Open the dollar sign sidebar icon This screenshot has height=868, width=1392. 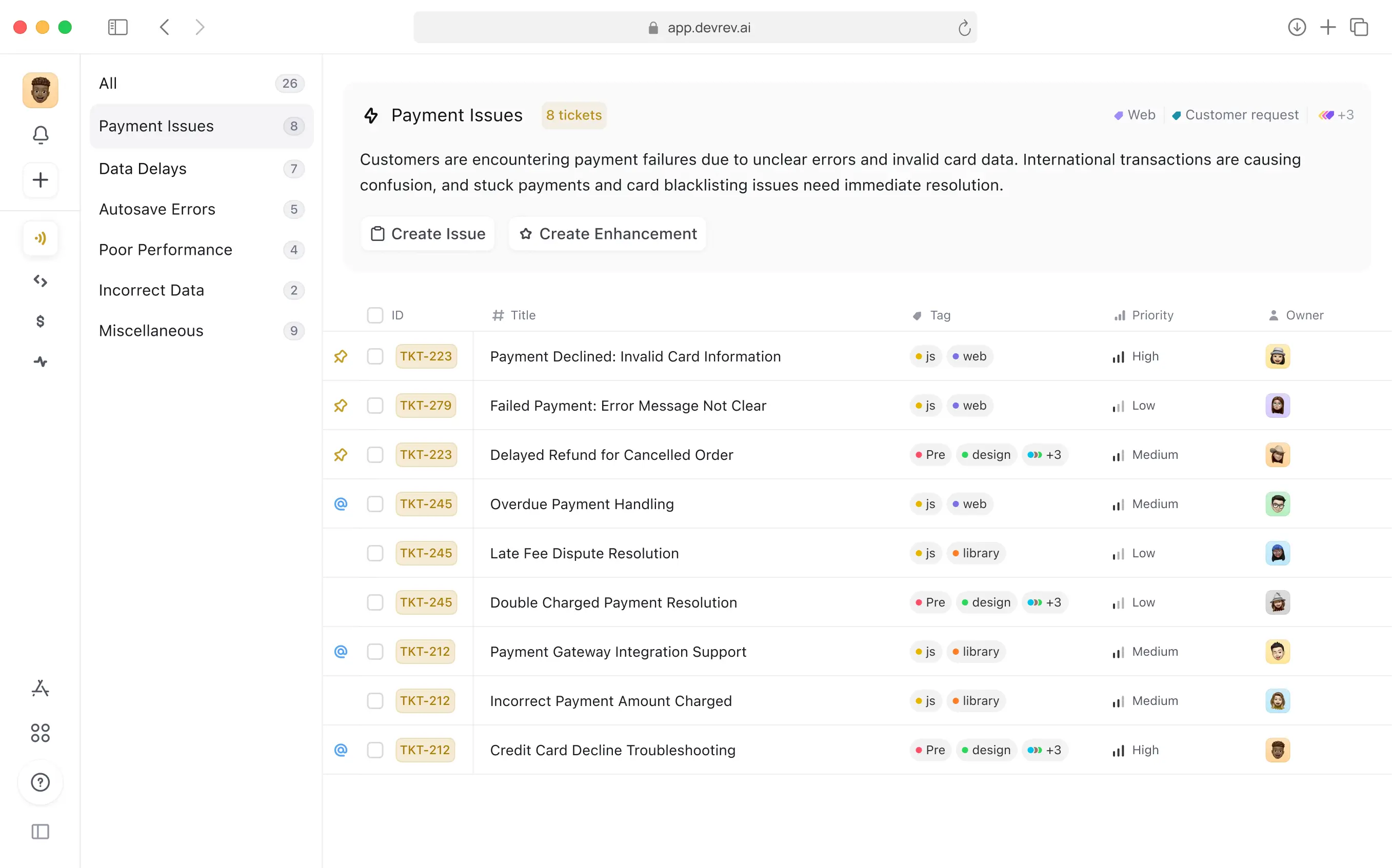40,321
